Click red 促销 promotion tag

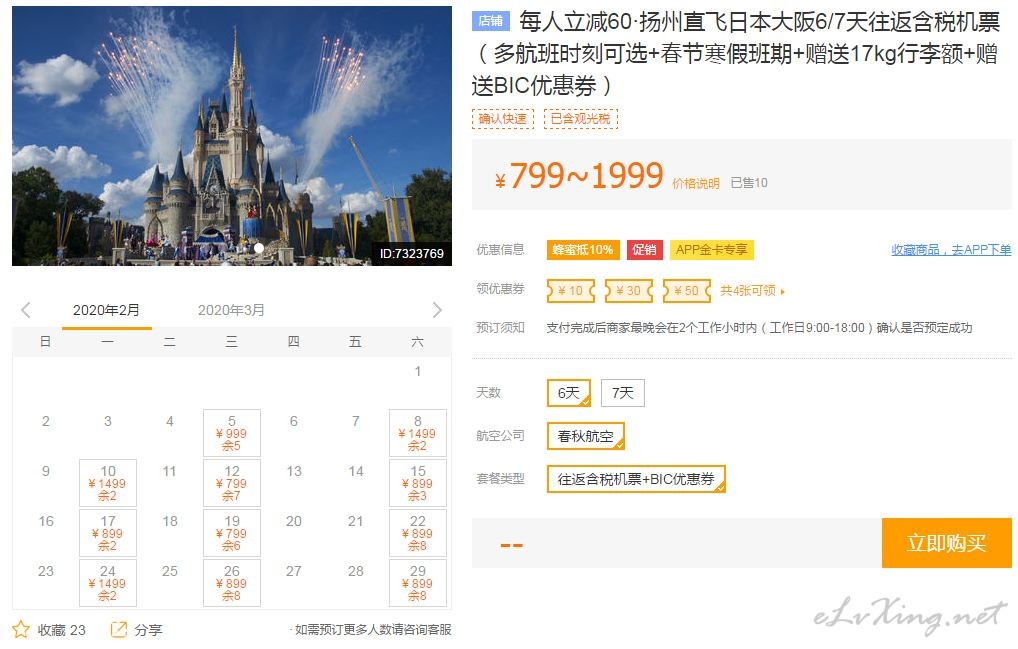tap(645, 250)
